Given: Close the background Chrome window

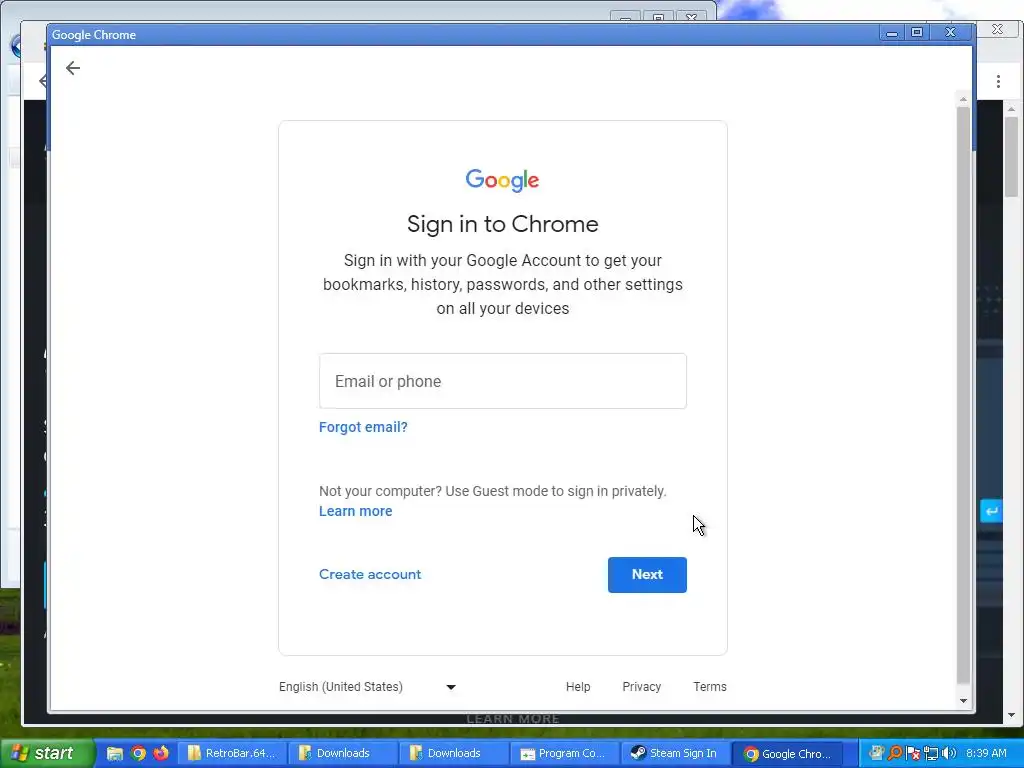Looking at the screenshot, I should pos(997,29).
